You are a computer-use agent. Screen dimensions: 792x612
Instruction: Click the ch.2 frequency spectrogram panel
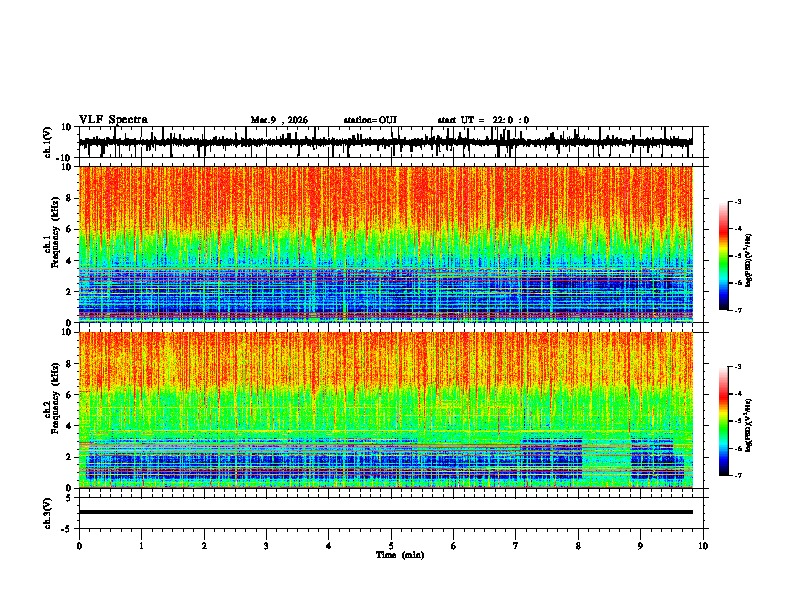click(385, 410)
